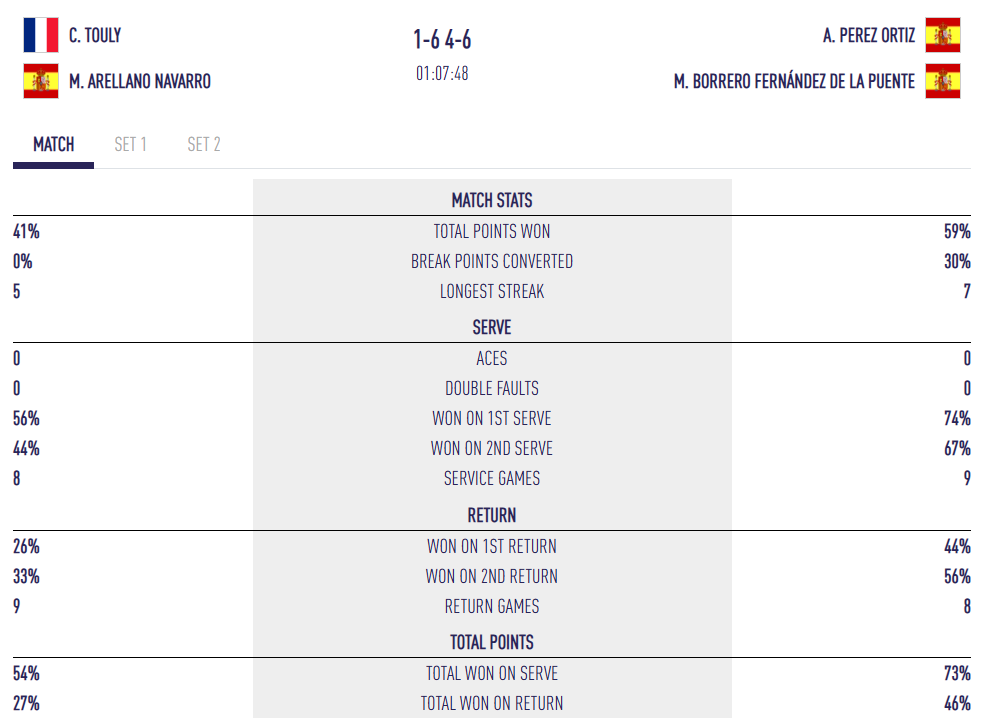
Task: Open player C. Touly's name link
Action: 95,36
